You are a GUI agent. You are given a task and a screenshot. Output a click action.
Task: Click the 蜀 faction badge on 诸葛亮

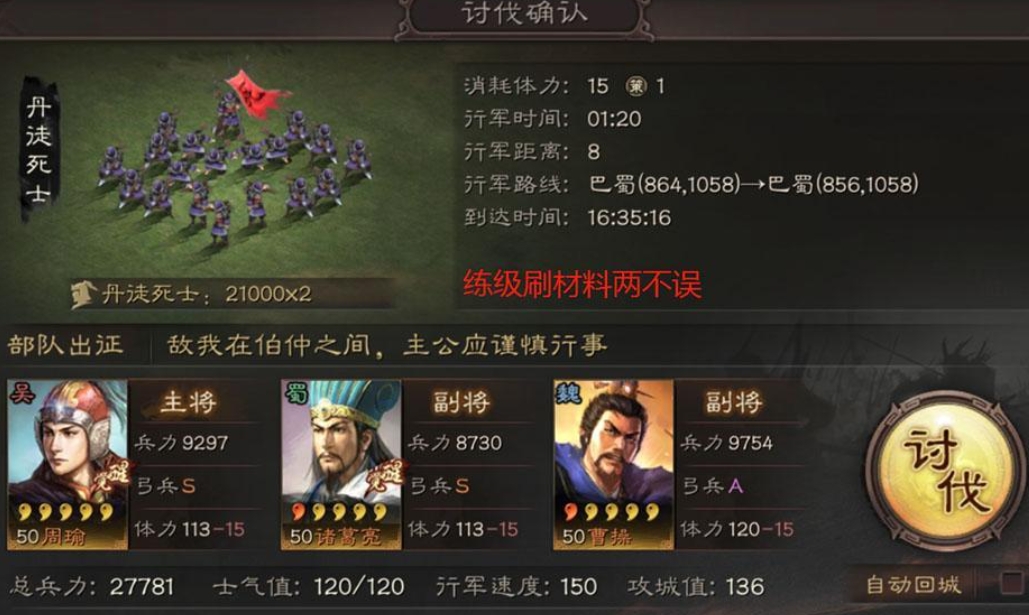click(297, 394)
